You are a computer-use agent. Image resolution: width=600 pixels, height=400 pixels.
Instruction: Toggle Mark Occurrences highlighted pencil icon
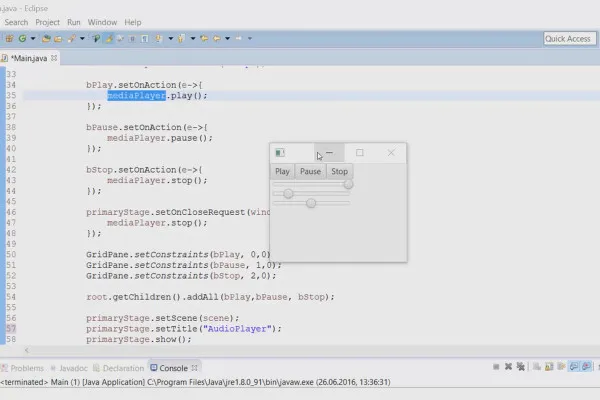click(109, 38)
